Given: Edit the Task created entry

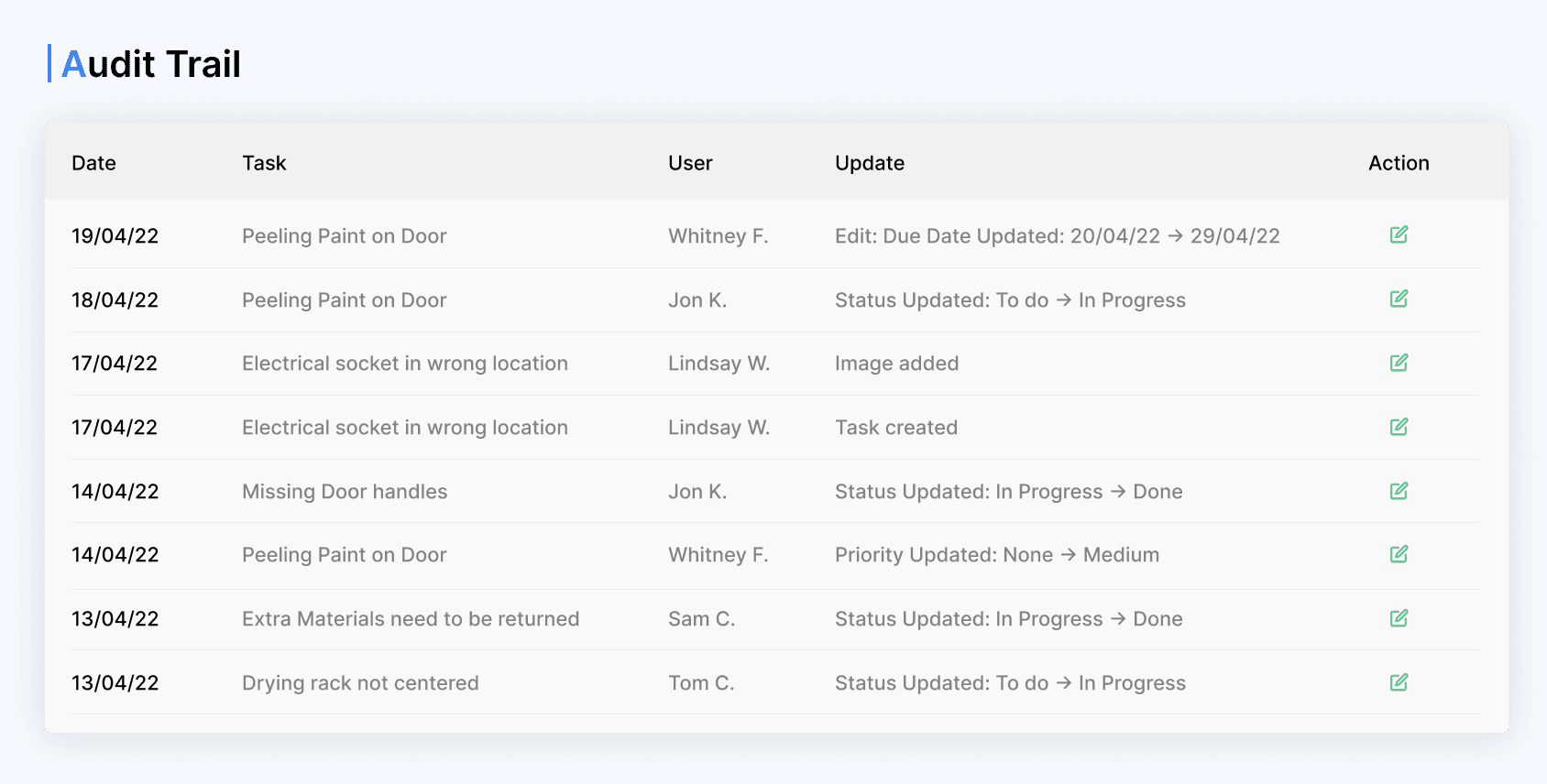Looking at the screenshot, I should [x=1399, y=427].
